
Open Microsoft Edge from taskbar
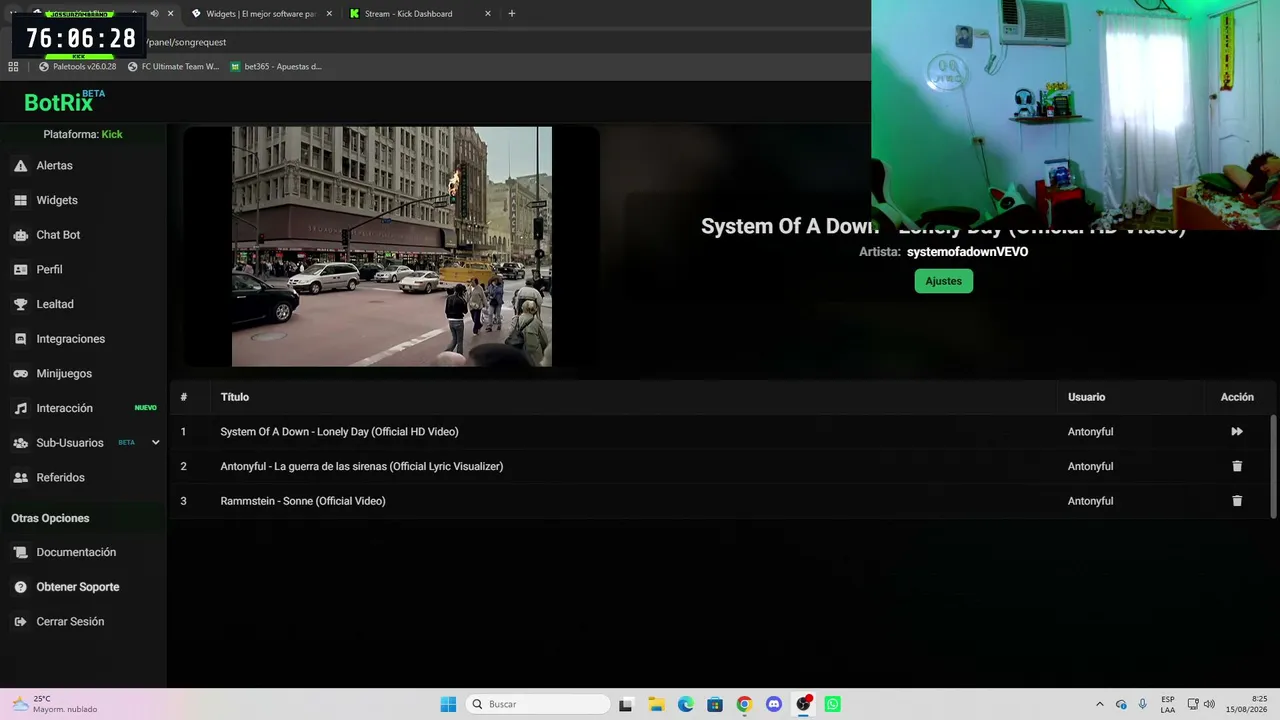point(685,704)
